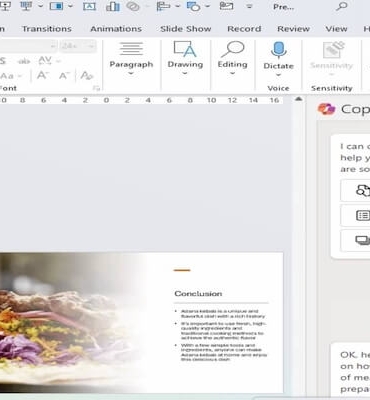This screenshot has height=400, width=370.
Task: Open the search magnifier in the title bar
Action: (x=342, y=6)
